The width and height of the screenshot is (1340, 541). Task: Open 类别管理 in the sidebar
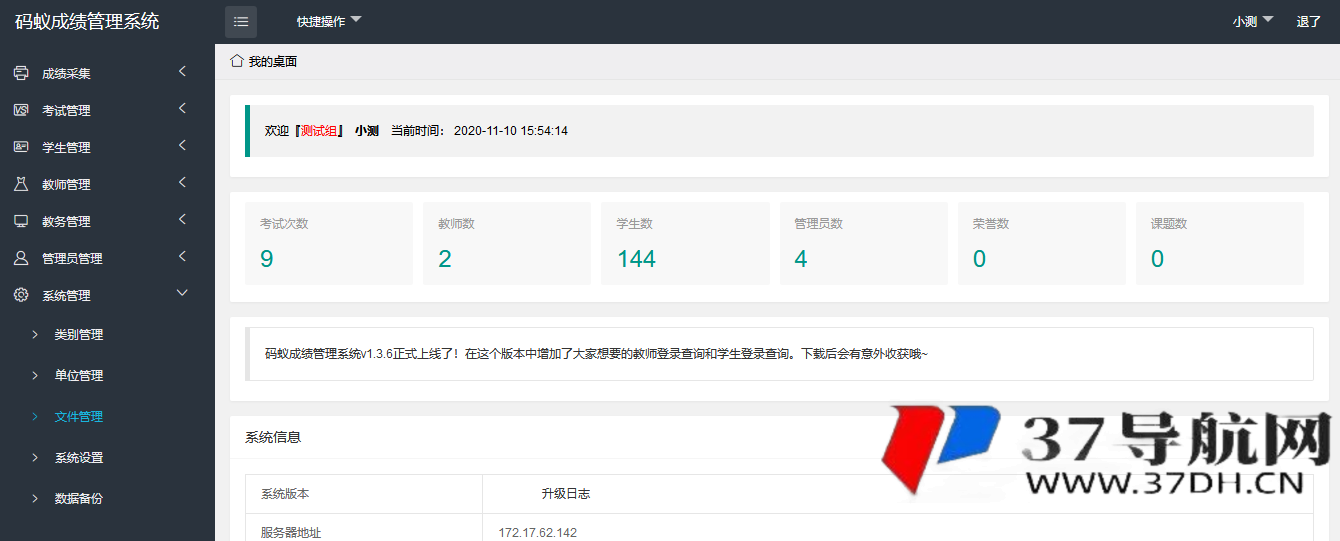click(79, 335)
